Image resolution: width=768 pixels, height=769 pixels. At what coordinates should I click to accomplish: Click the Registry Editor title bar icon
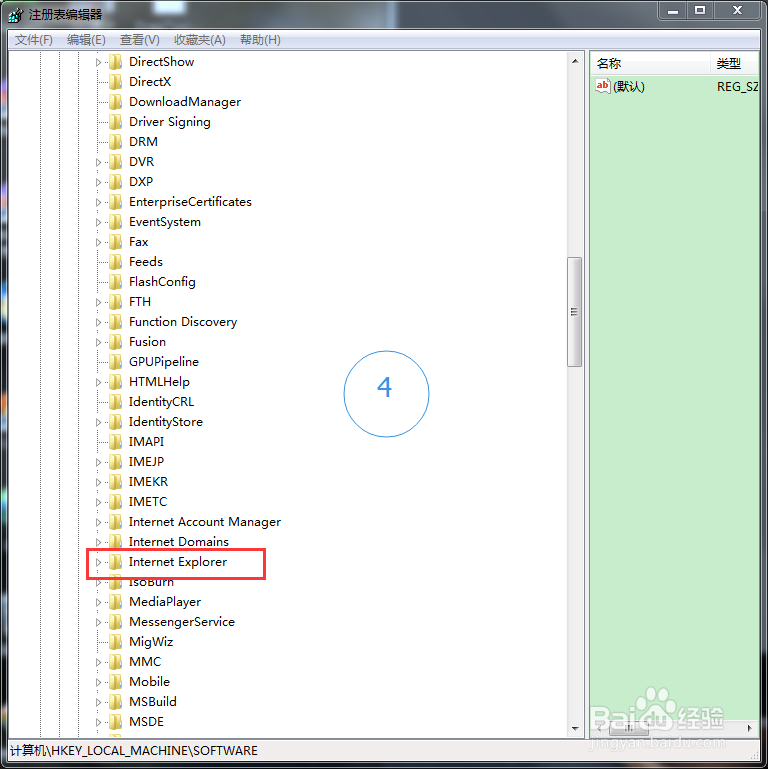coord(16,15)
